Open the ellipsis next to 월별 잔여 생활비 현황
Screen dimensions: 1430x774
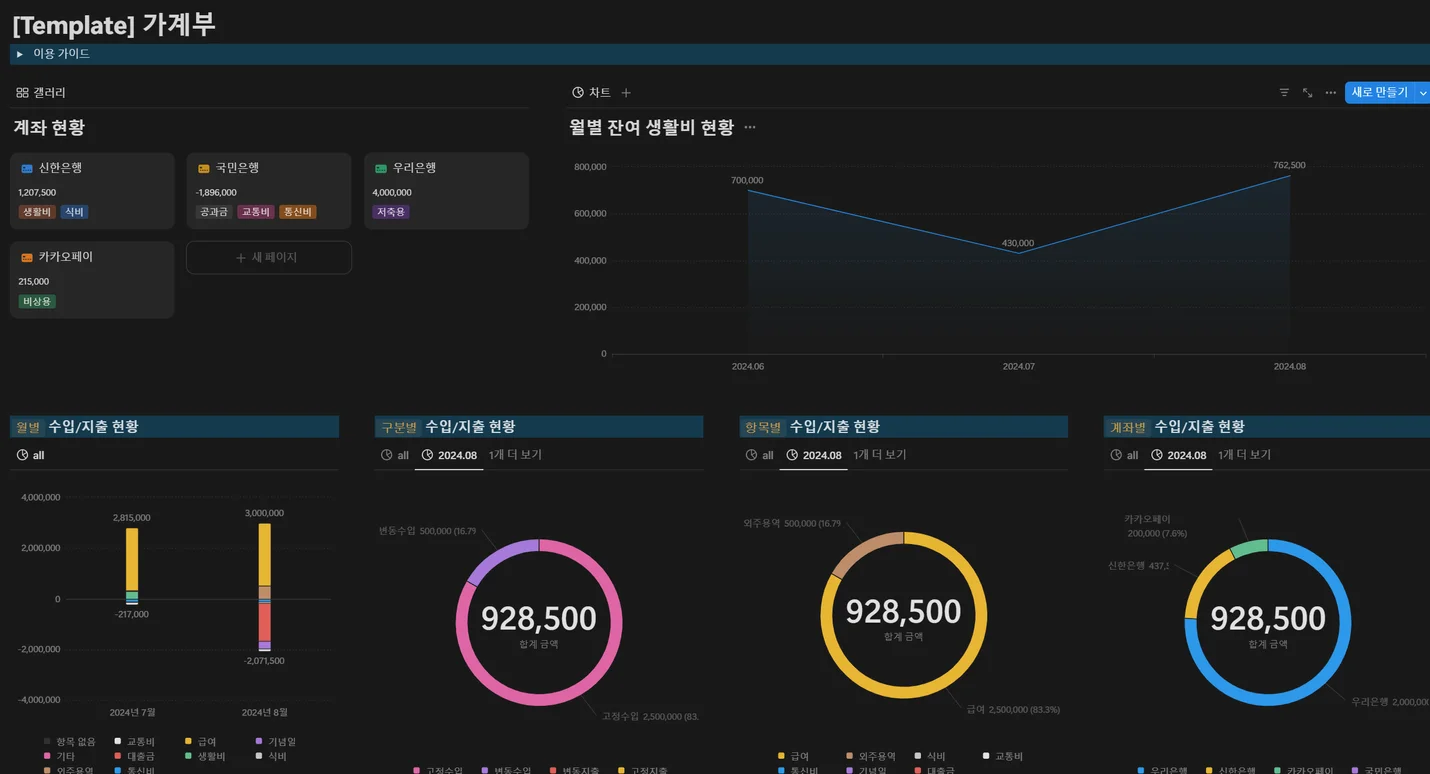click(x=750, y=127)
